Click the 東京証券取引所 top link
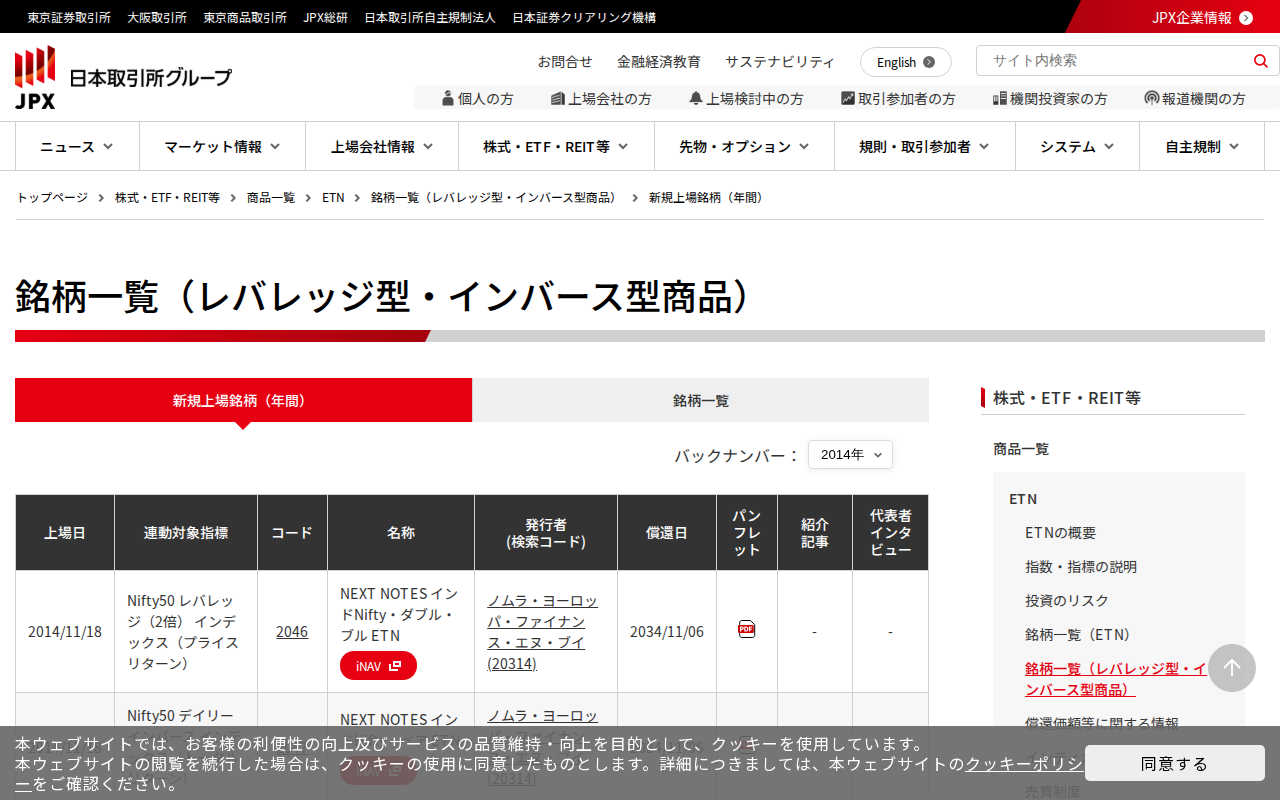This screenshot has height=800, width=1280. (69, 17)
